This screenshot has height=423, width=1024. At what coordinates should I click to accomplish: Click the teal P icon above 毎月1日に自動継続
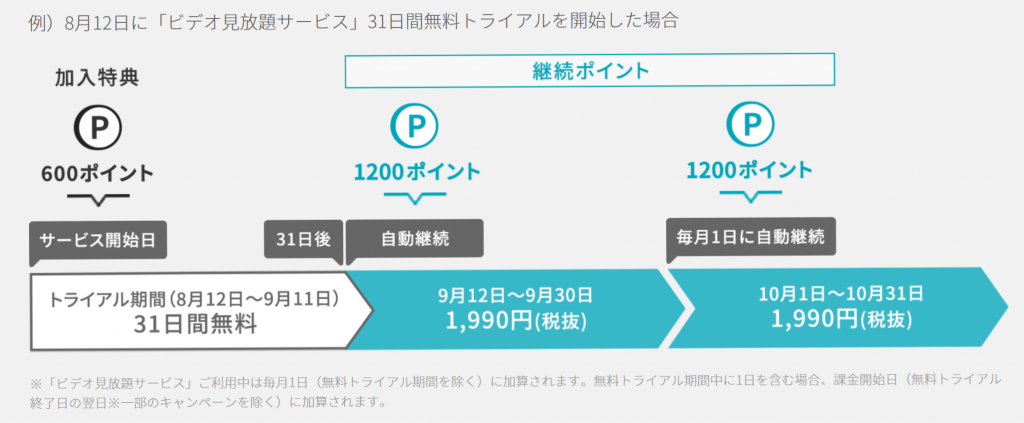(750, 126)
